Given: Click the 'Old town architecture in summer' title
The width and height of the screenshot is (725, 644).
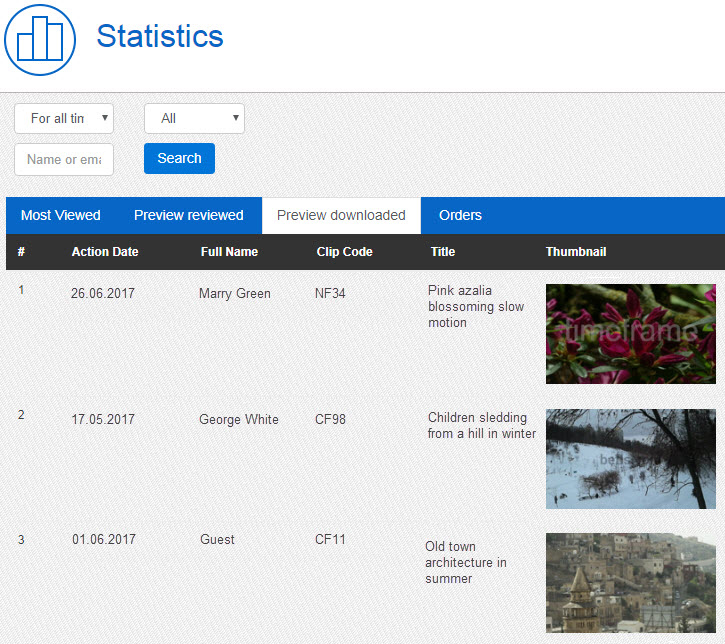Looking at the screenshot, I should [466, 563].
